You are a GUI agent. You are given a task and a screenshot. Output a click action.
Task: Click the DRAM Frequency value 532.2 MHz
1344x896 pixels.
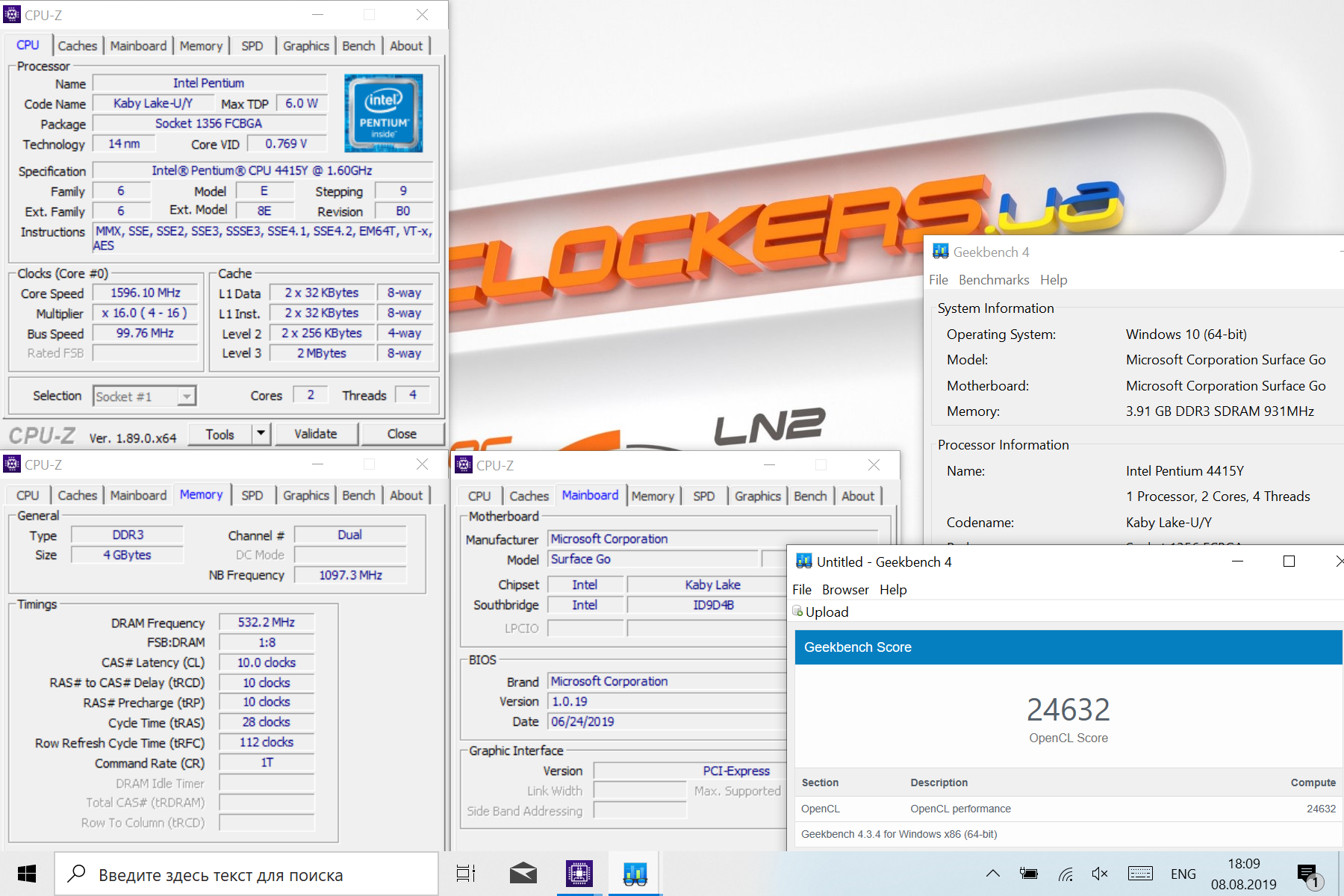(x=267, y=622)
